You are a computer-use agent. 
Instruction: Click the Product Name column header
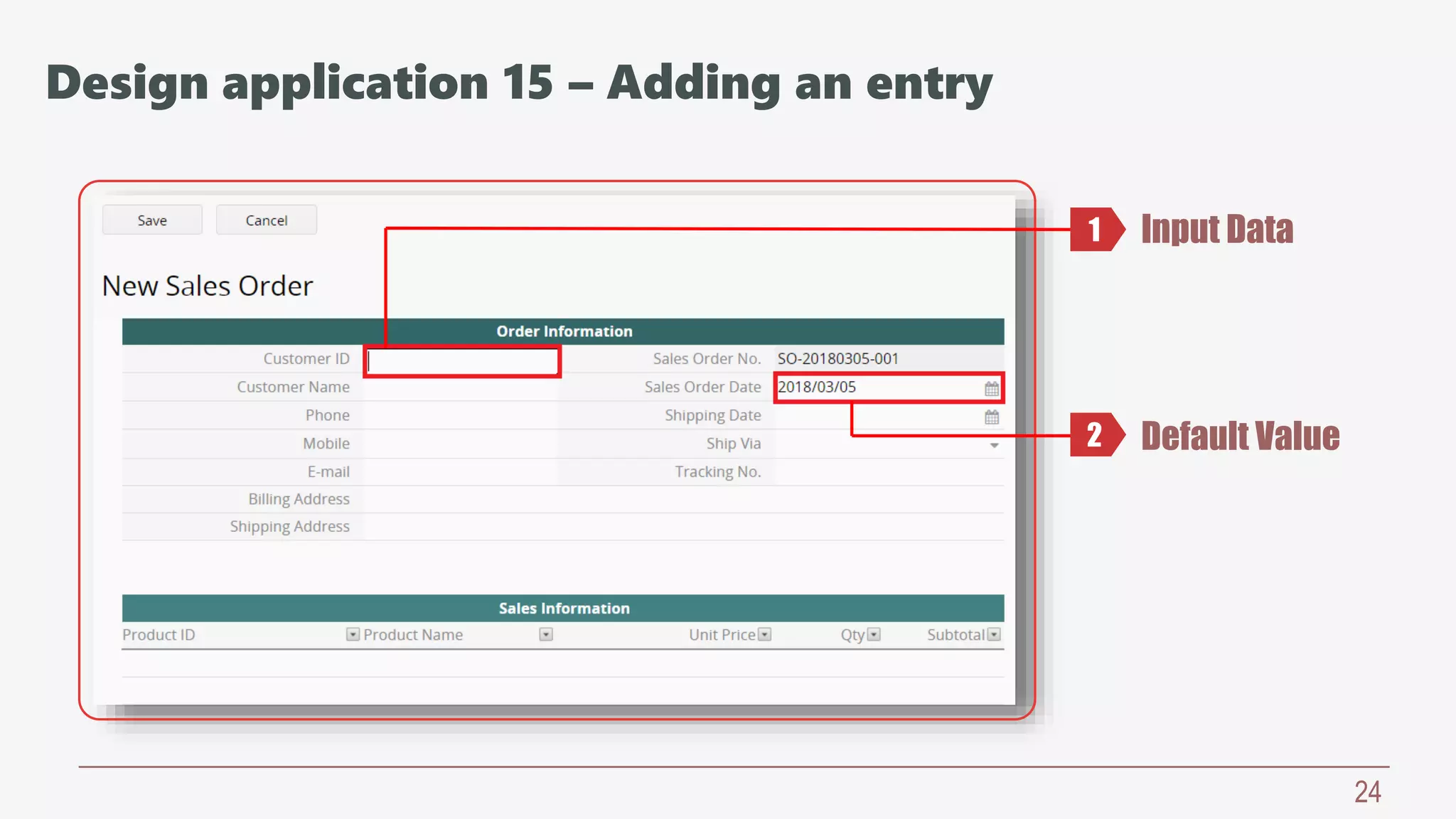pyautogui.click(x=413, y=635)
